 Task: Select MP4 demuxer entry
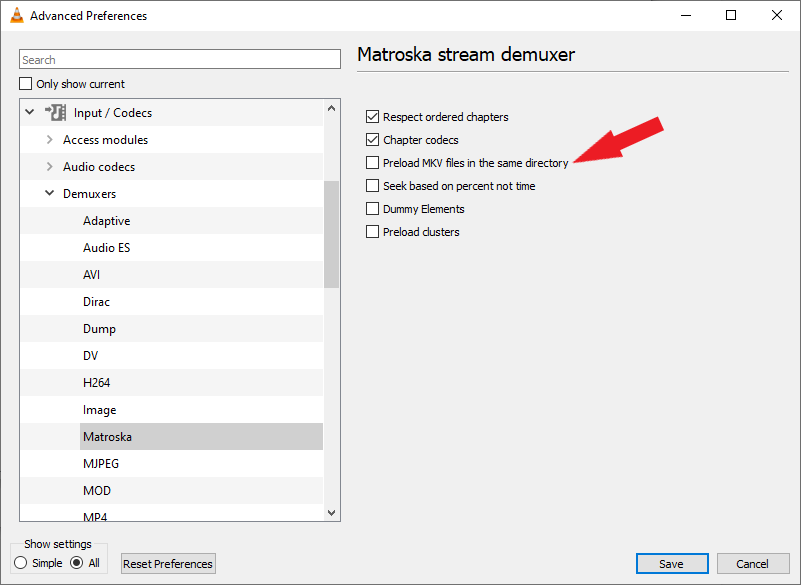pyautogui.click(x=95, y=516)
